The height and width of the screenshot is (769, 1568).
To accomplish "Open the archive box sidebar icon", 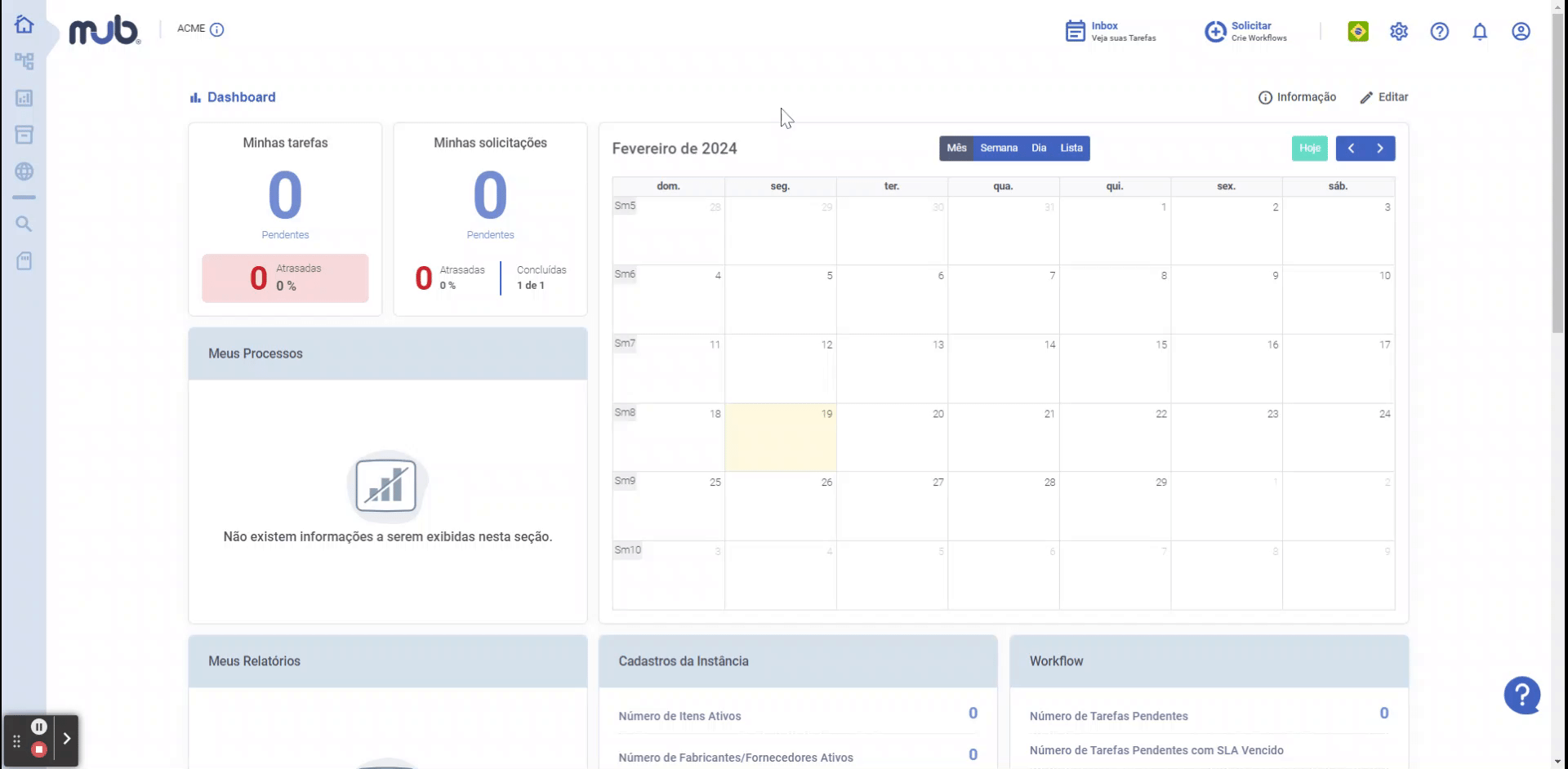I will pyautogui.click(x=24, y=135).
